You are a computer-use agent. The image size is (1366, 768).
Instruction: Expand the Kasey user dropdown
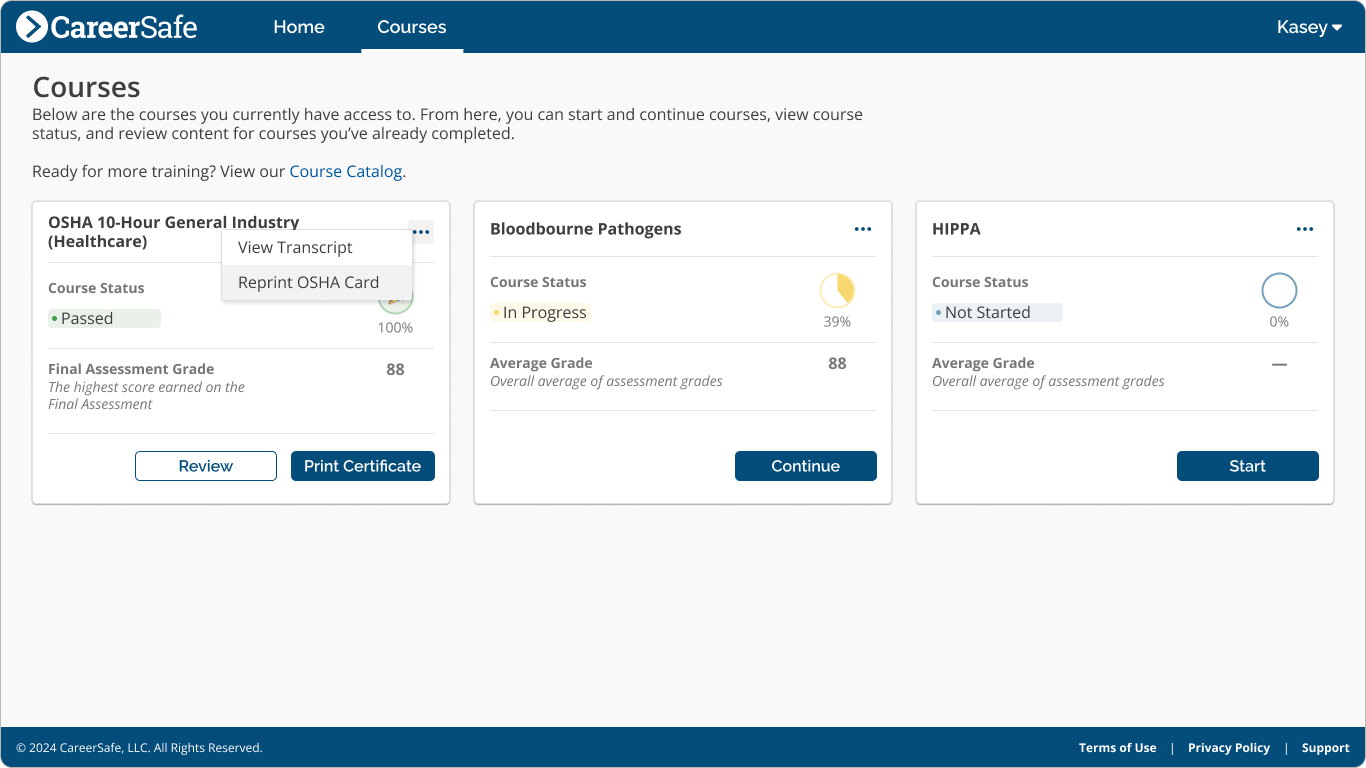point(1309,27)
